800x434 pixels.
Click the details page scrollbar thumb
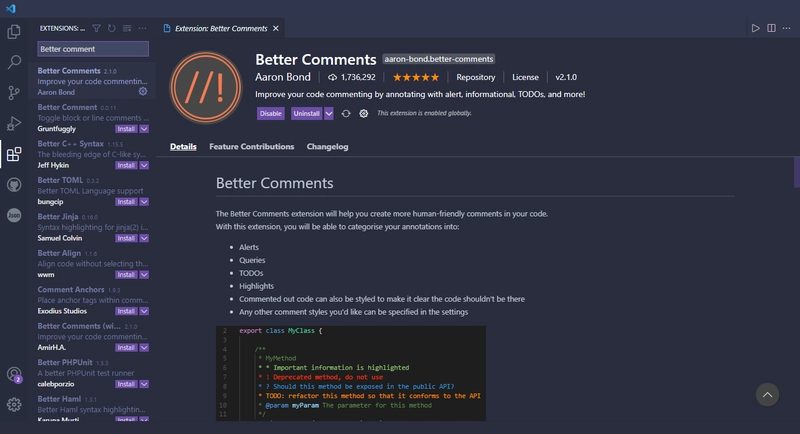pyautogui.click(x=797, y=172)
